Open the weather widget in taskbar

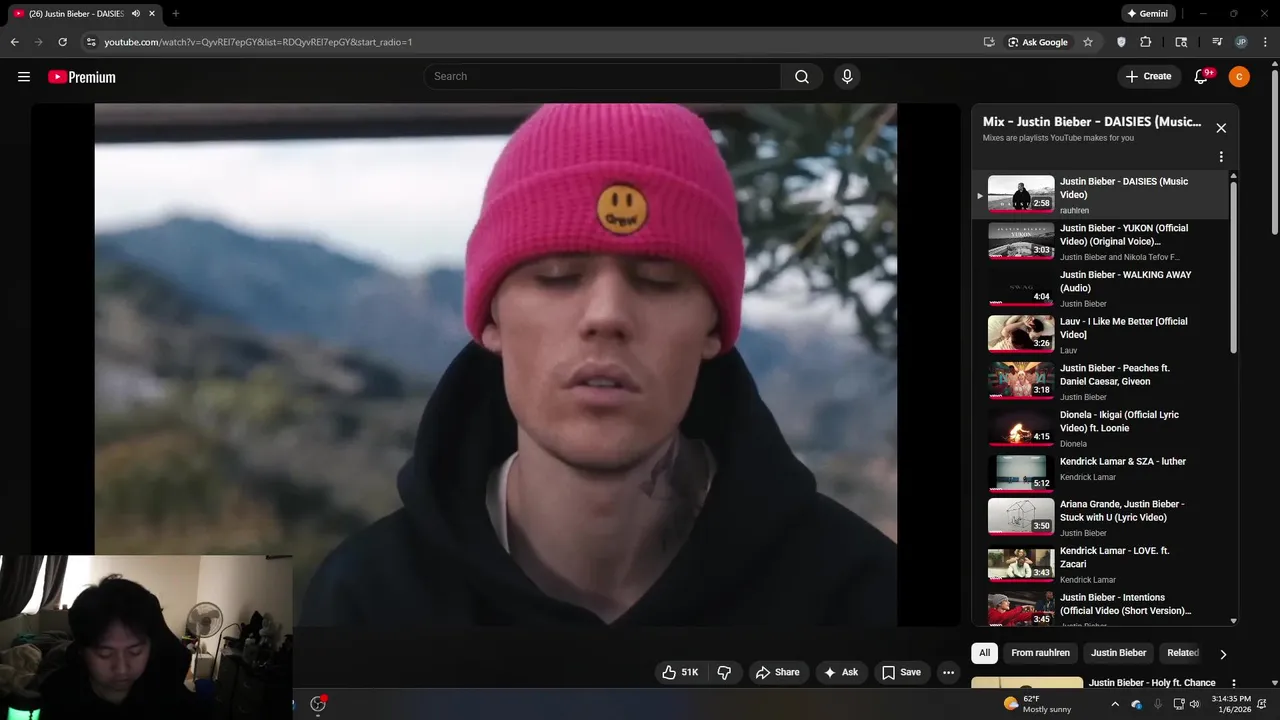(x=1037, y=704)
